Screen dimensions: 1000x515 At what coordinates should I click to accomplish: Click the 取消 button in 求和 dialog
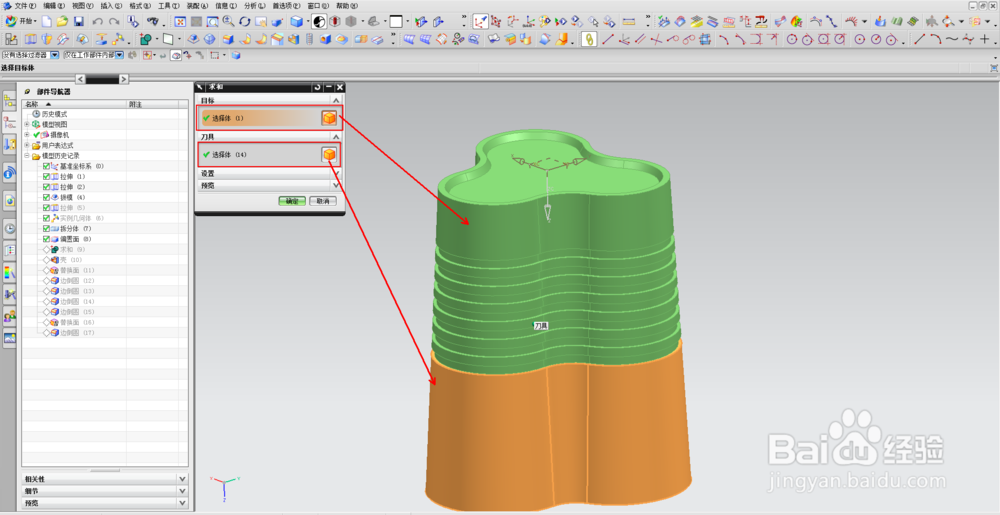point(323,201)
